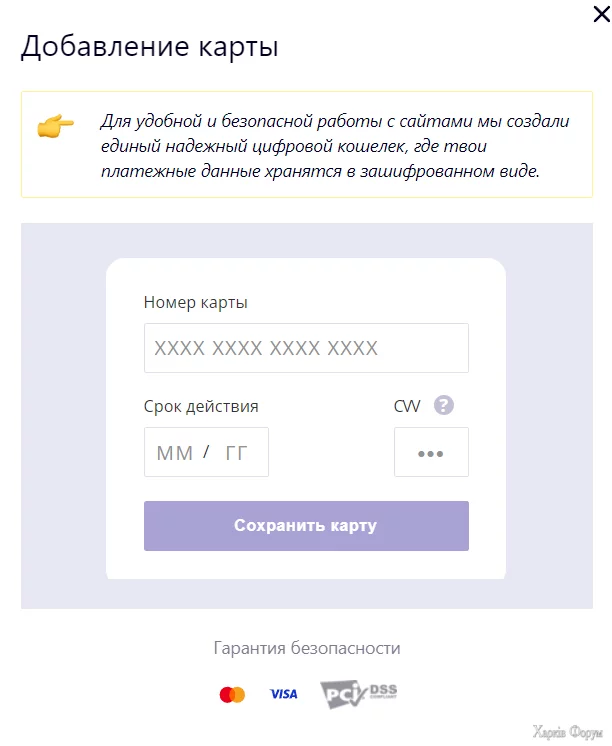
Task: Click the digital wallet info message text
Action: pos(334,146)
